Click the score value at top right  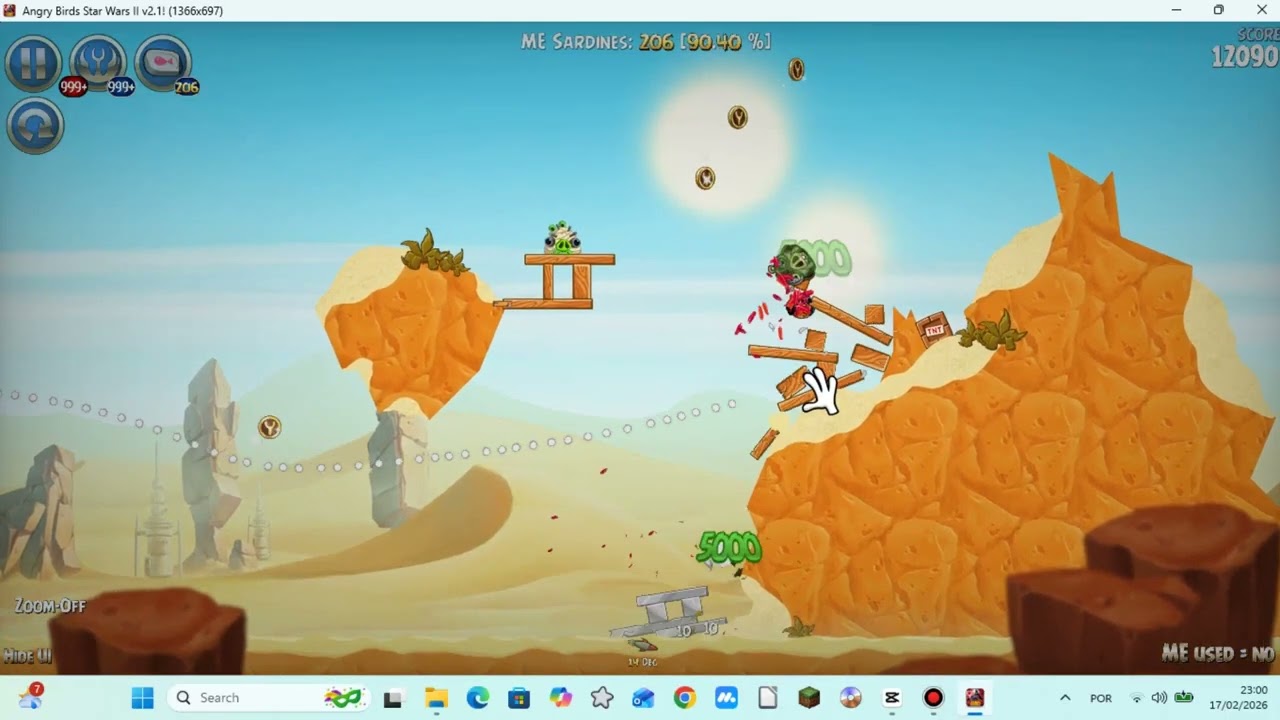[1245, 57]
